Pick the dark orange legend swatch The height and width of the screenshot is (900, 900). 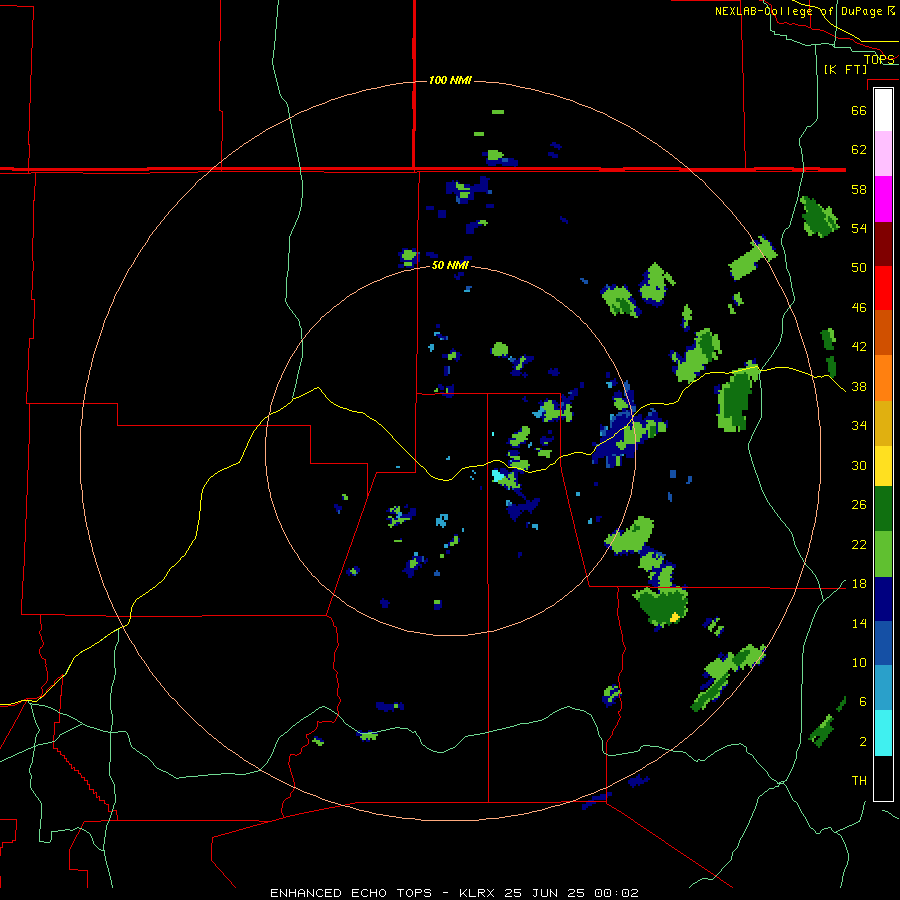point(883,332)
